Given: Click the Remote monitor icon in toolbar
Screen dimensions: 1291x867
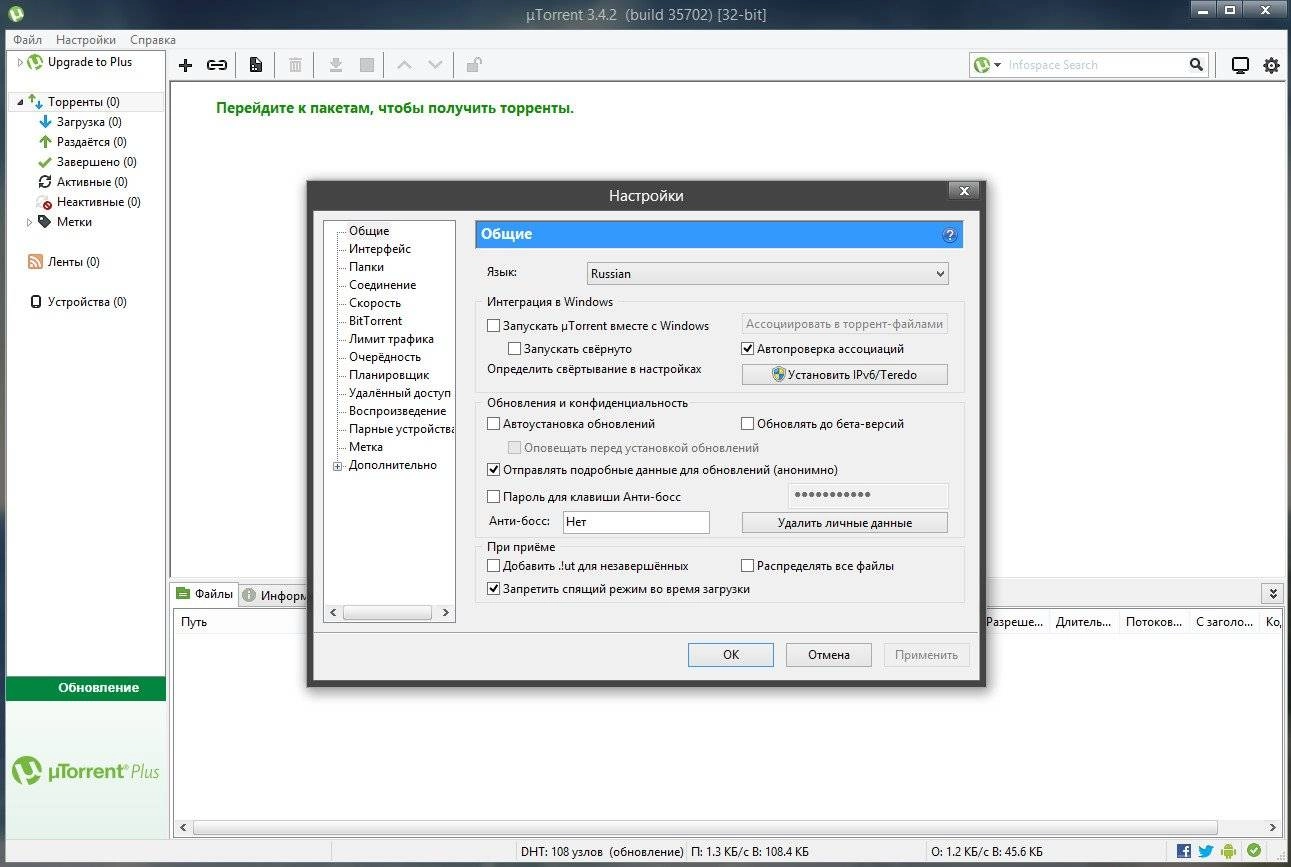Looking at the screenshot, I should point(1240,65).
